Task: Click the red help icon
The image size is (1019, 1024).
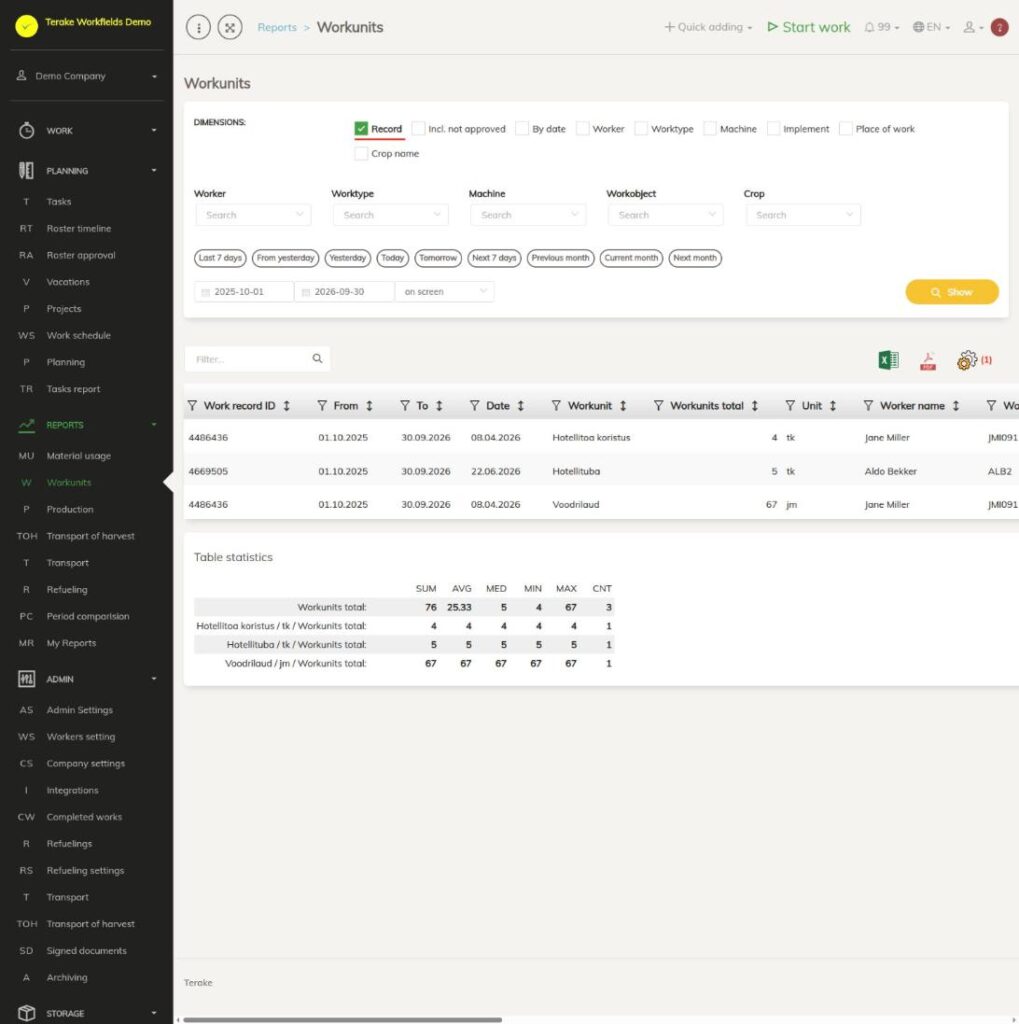Action: 999,27
